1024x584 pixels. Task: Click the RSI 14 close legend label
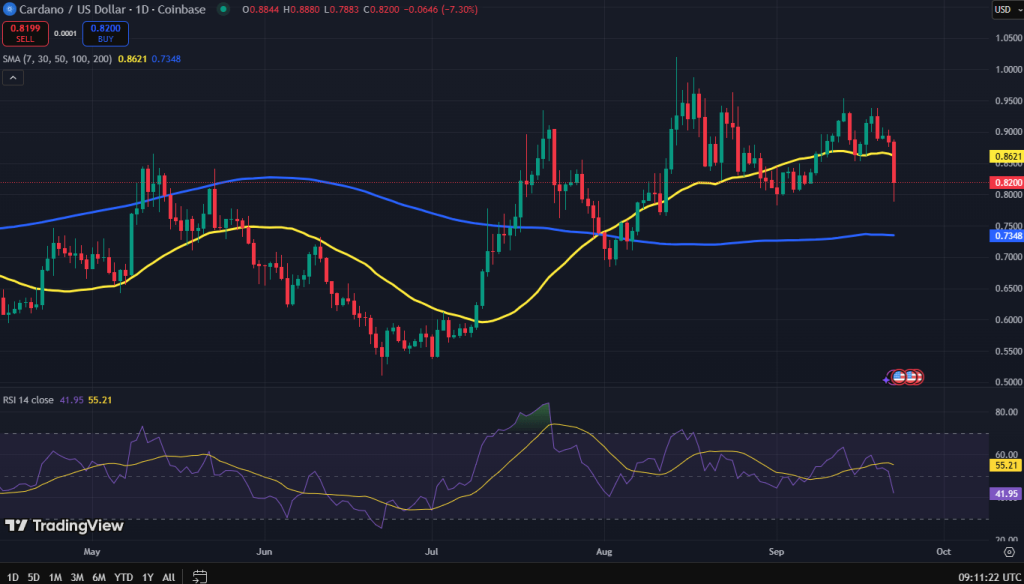(28, 400)
